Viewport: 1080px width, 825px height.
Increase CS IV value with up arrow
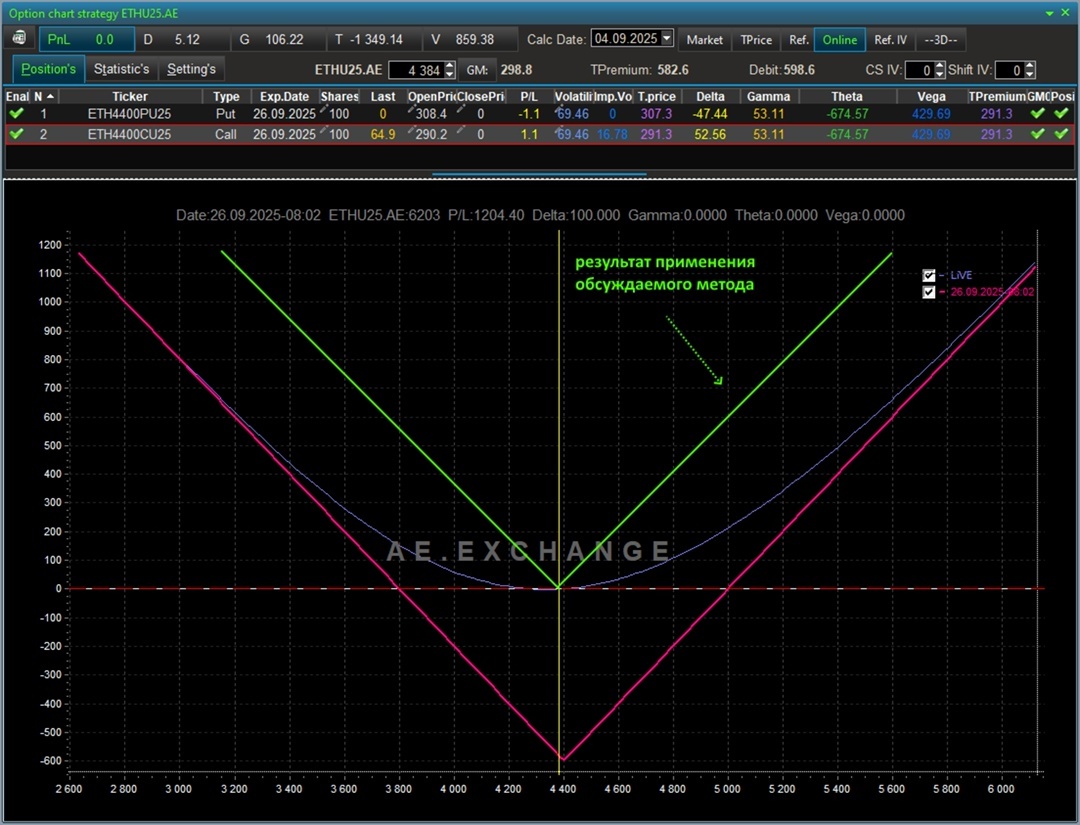[x=939, y=65]
